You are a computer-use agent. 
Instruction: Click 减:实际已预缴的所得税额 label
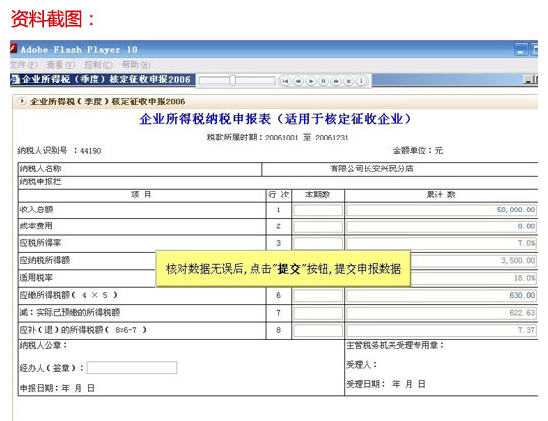(x=70, y=312)
